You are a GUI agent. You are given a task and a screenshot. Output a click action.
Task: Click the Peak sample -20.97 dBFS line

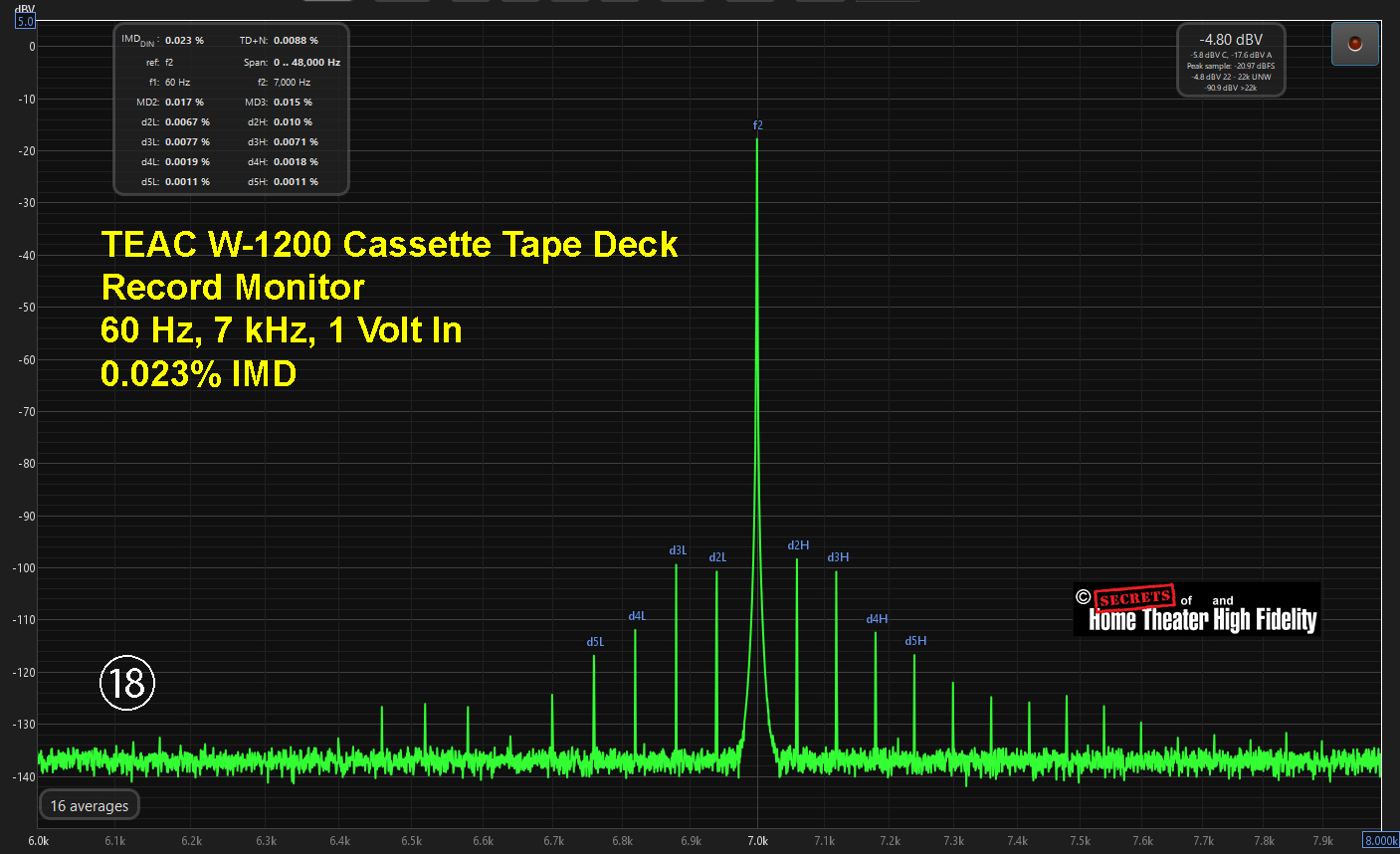[1231, 66]
